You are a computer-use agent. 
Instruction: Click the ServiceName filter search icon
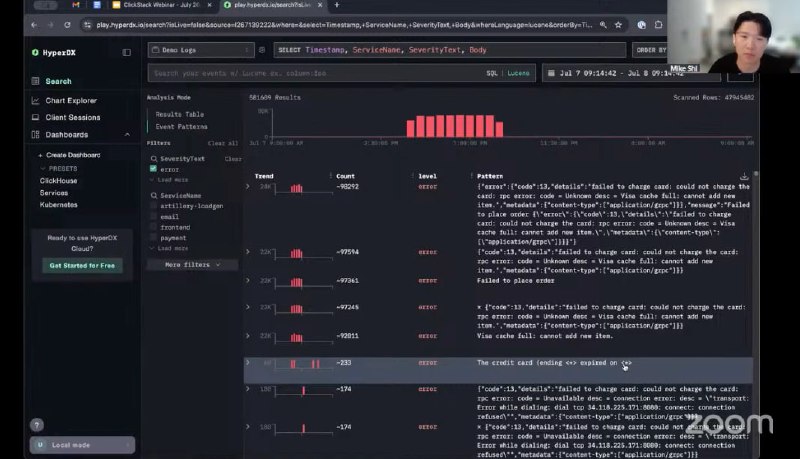click(x=154, y=195)
